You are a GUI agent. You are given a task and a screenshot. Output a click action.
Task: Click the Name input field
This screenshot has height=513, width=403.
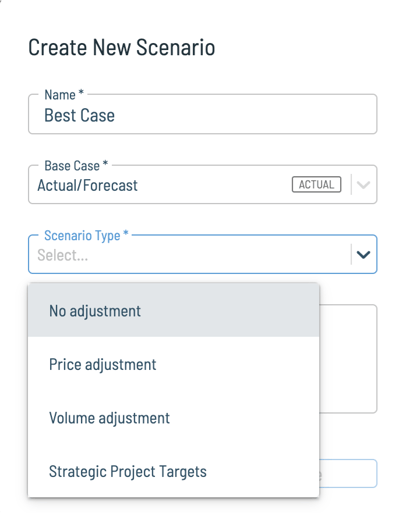click(x=203, y=114)
